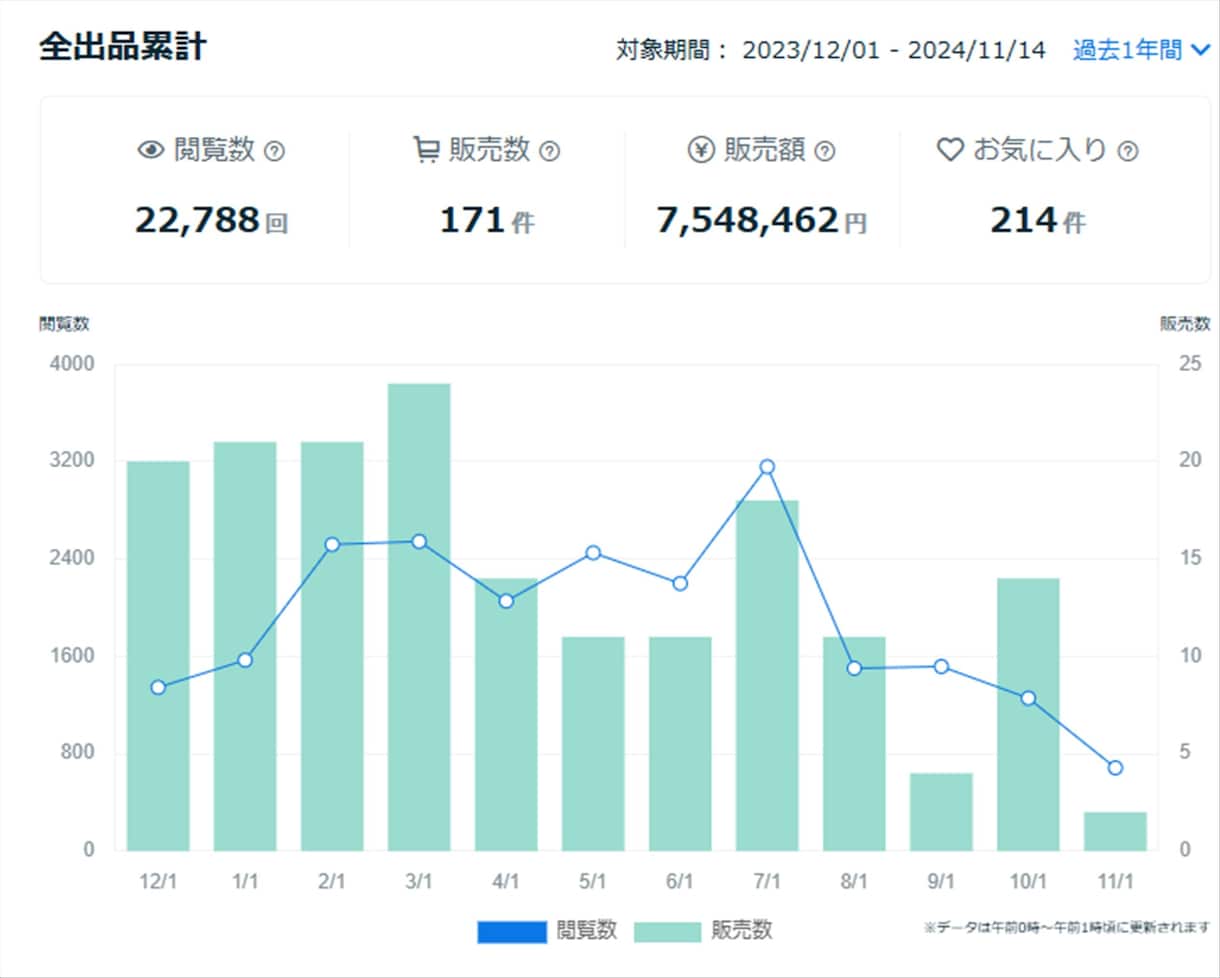The height and width of the screenshot is (978, 1220).
Task: Click the 171 sales count value
Action: tap(472, 220)
